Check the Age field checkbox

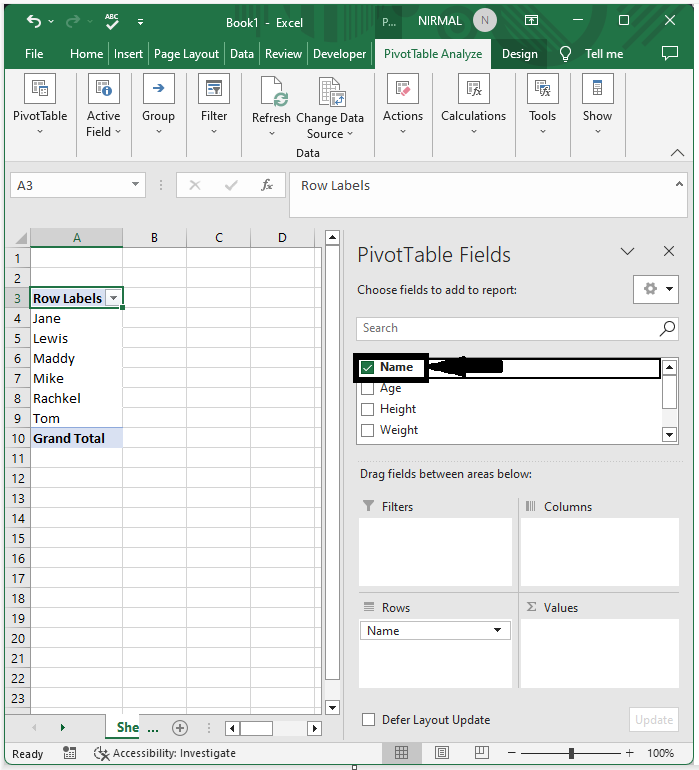(x=367, y=388)
